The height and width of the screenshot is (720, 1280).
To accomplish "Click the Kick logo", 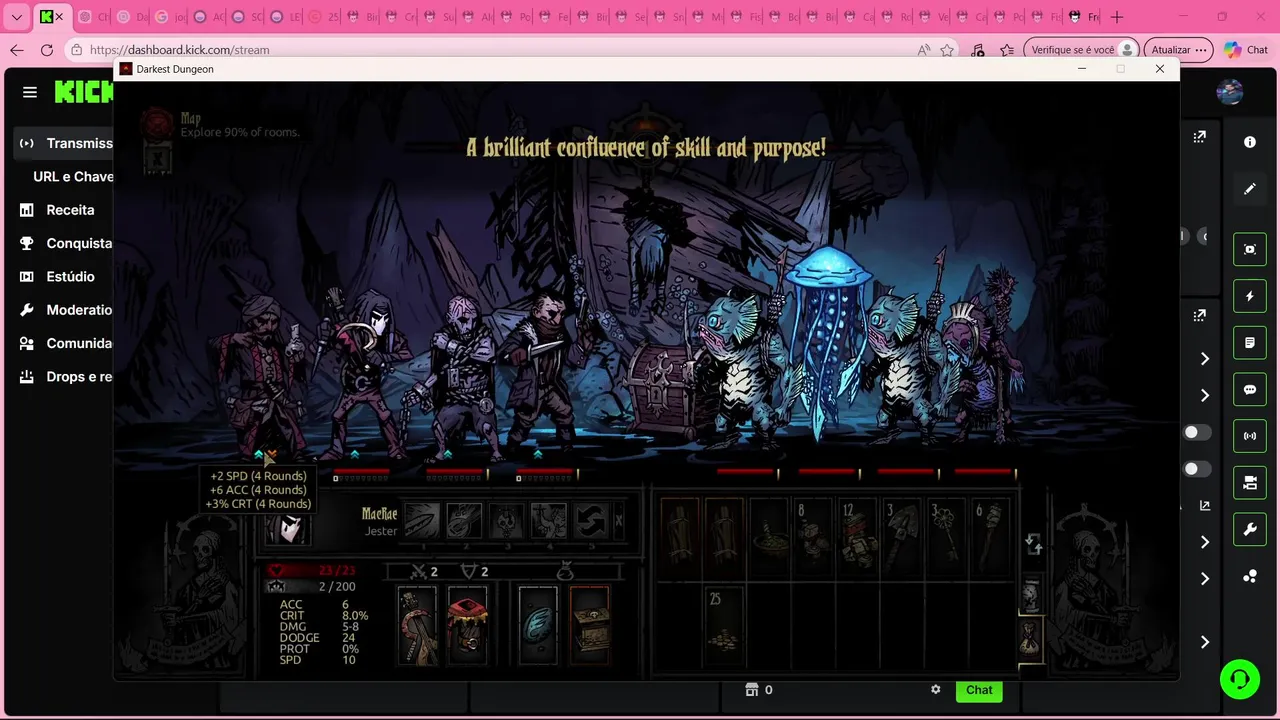I will click(84, 92).
